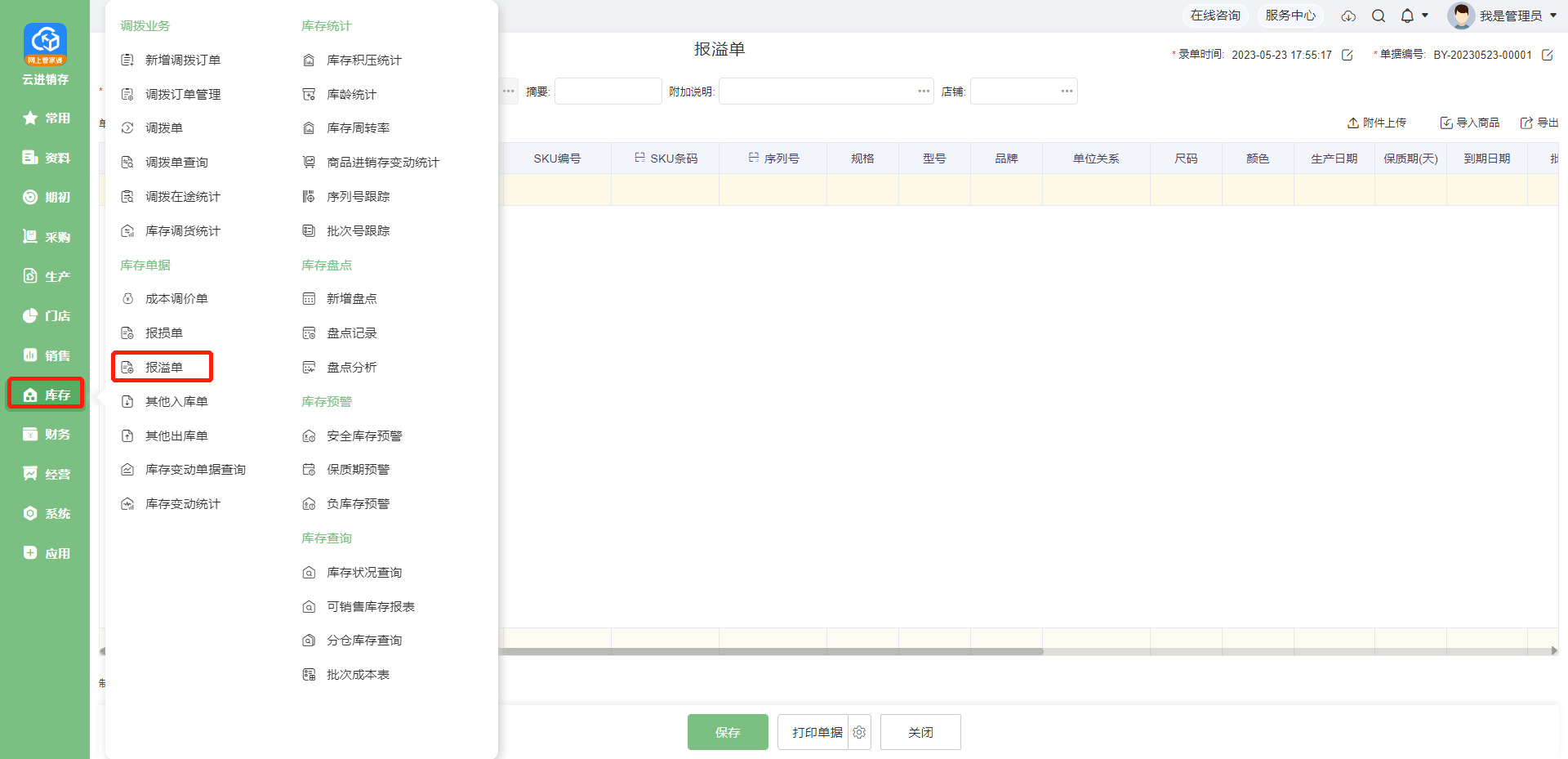Open the 常用 sidebar section
The image size is (1568, 759).
coord(45,118)
